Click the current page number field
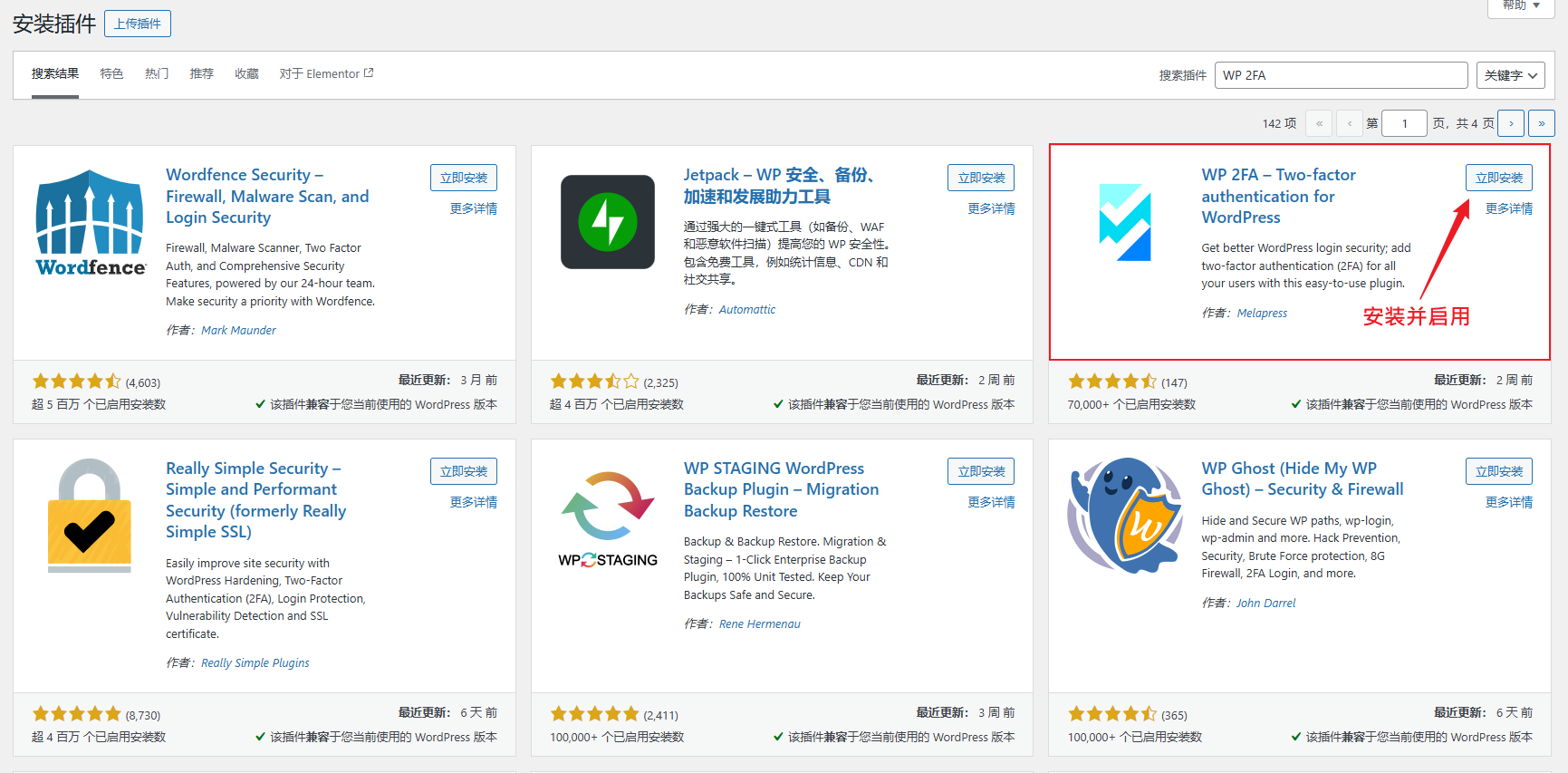 click(x=1404, y=123)
